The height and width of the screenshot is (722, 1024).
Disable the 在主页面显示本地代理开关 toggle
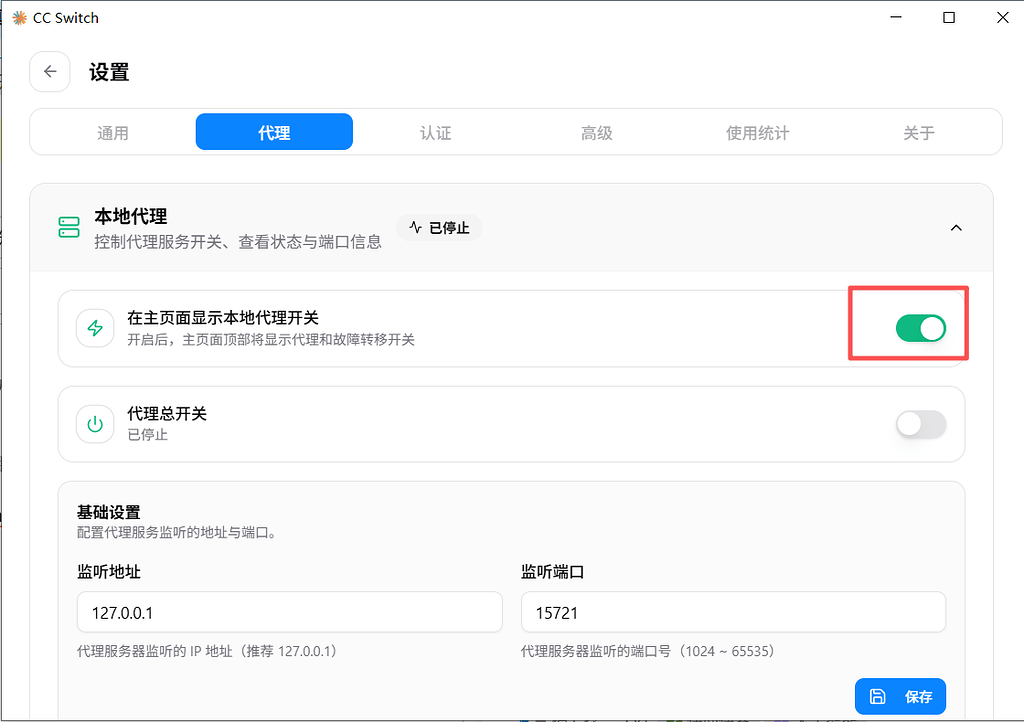pos(921,328)
